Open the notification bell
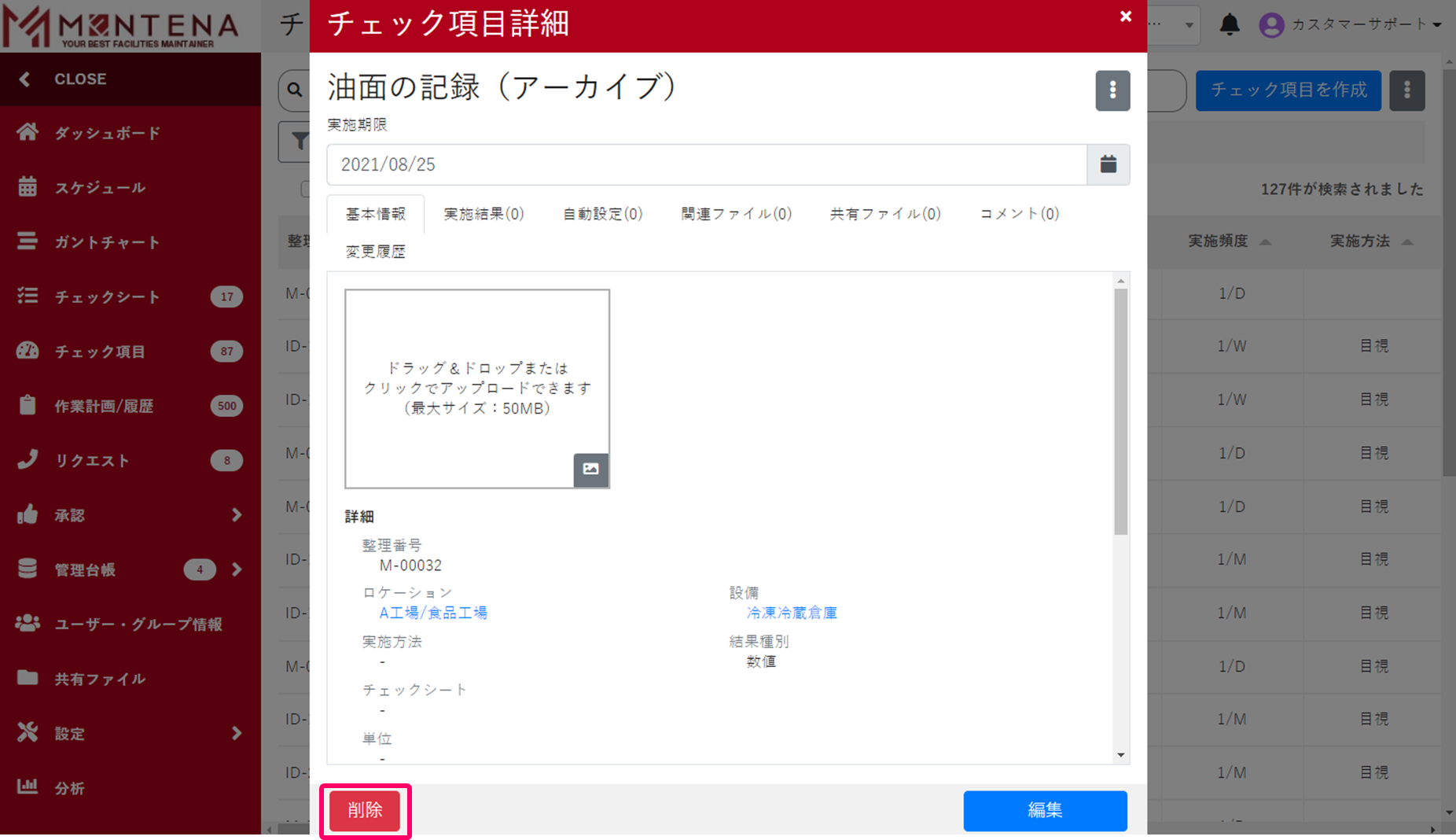Screen dimensions: 1456x840 click(1230, 24)
